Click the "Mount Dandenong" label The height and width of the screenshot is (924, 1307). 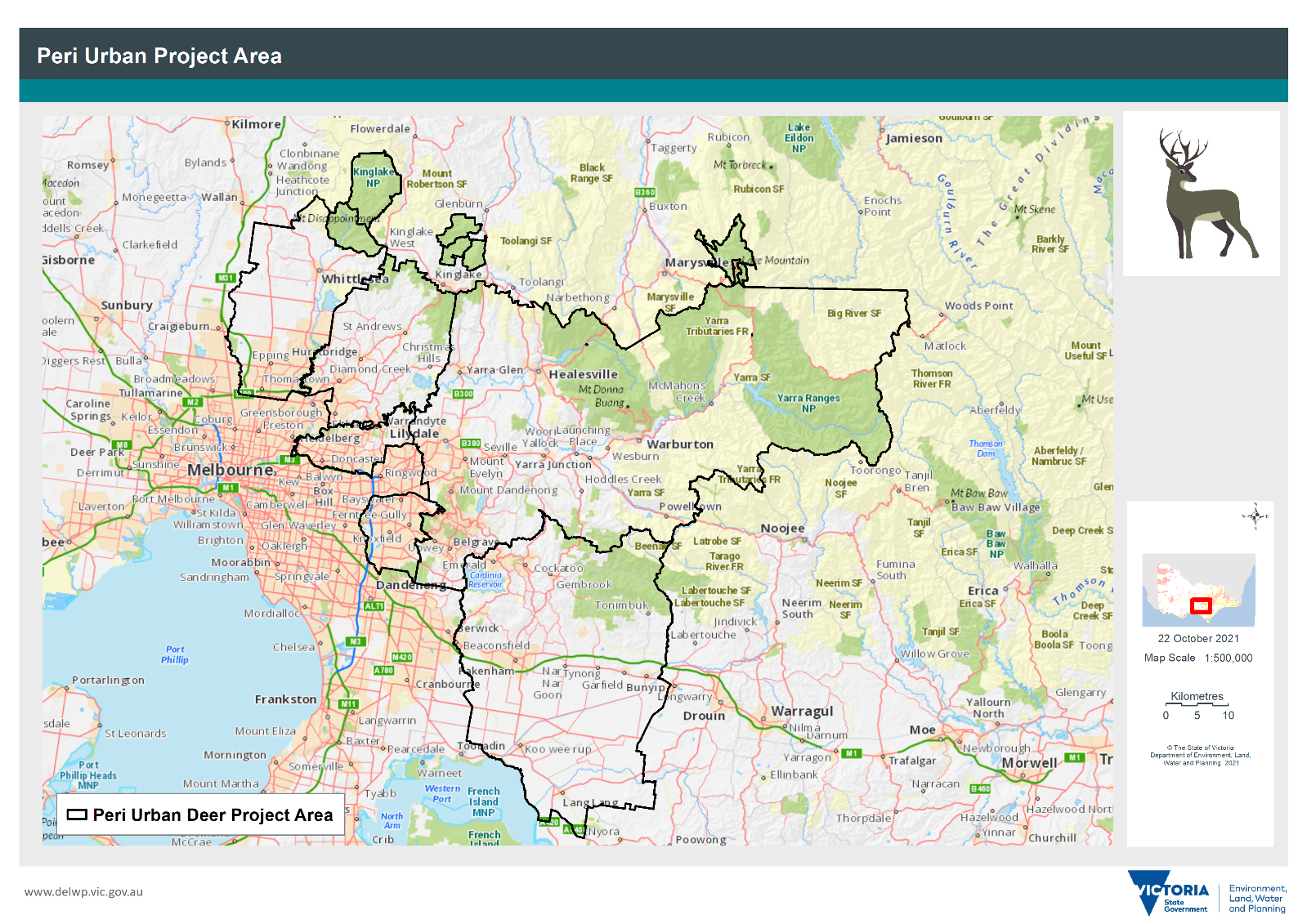[508, 489]
